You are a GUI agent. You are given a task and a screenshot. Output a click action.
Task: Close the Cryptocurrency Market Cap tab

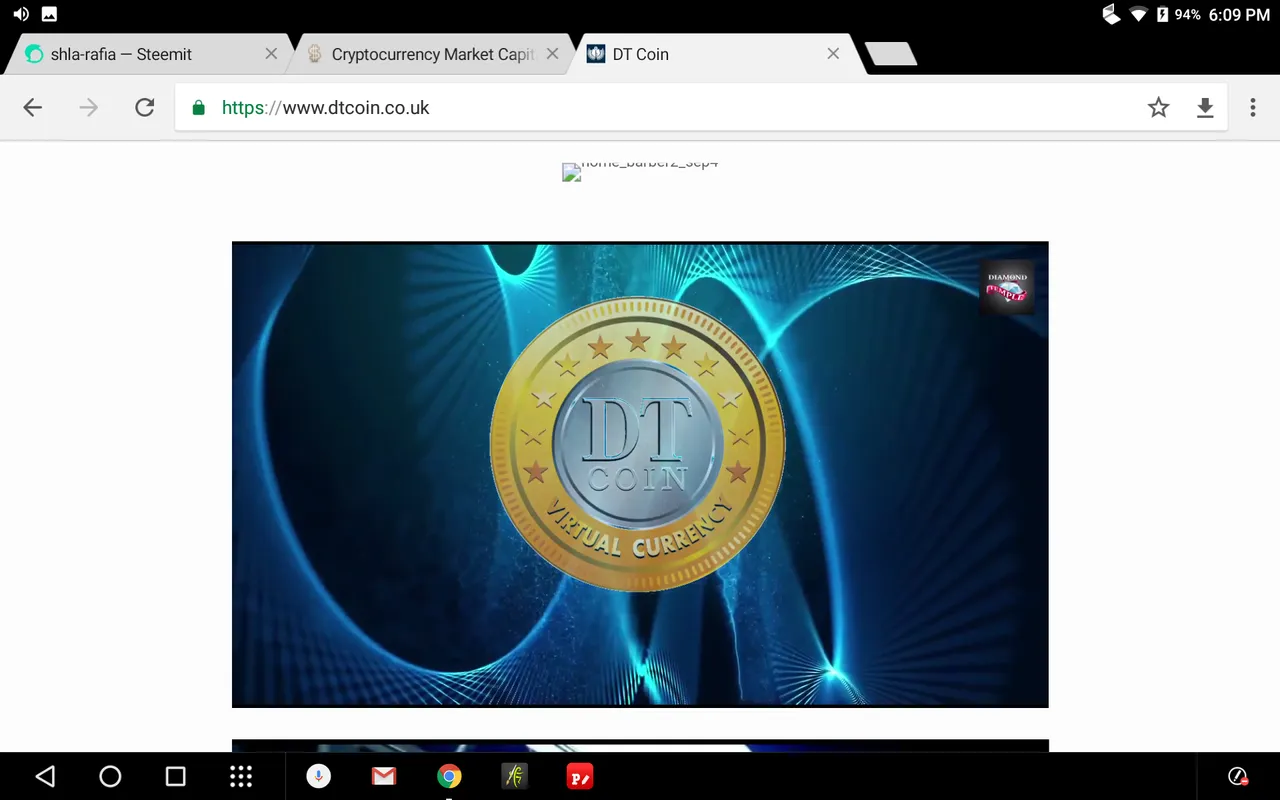(552, 54)
